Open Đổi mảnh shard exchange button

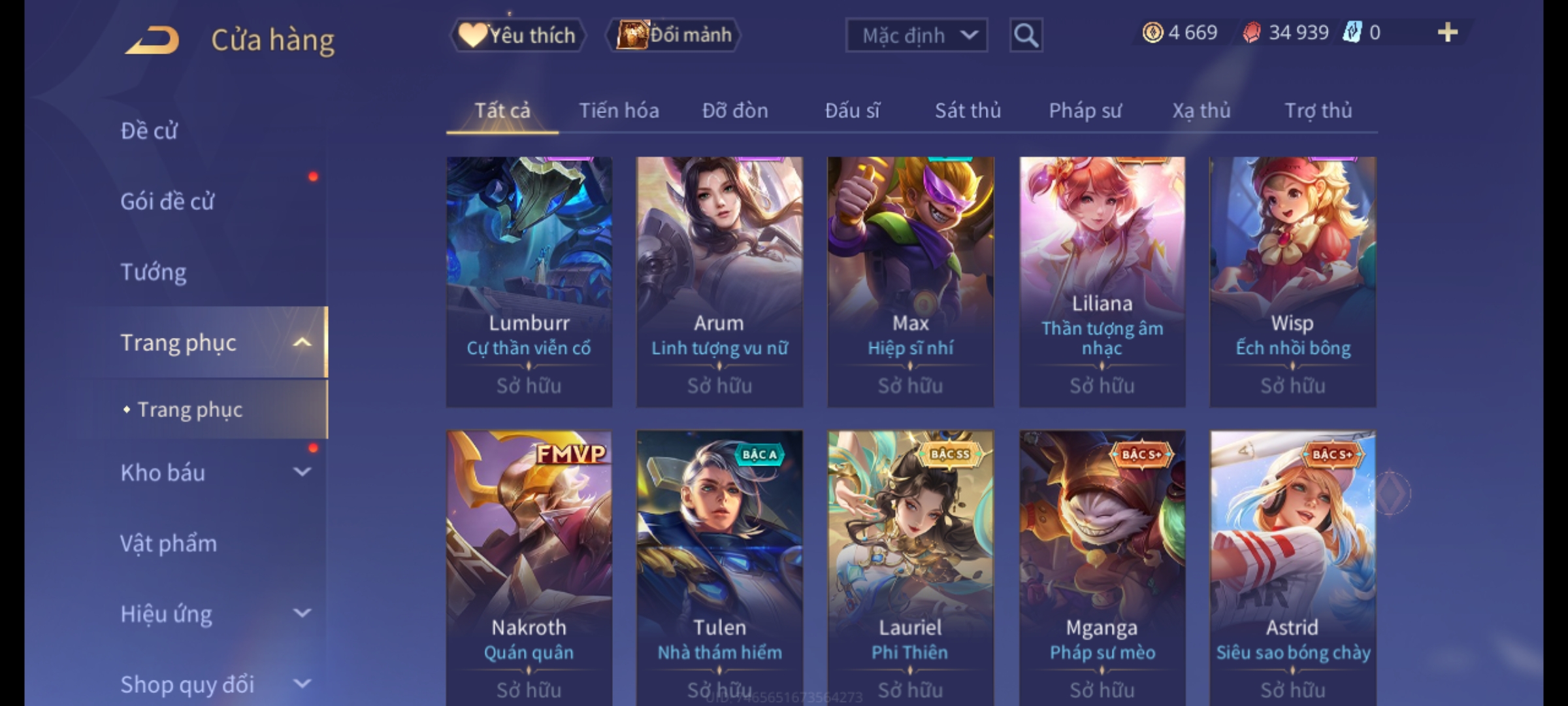point(674,35)
